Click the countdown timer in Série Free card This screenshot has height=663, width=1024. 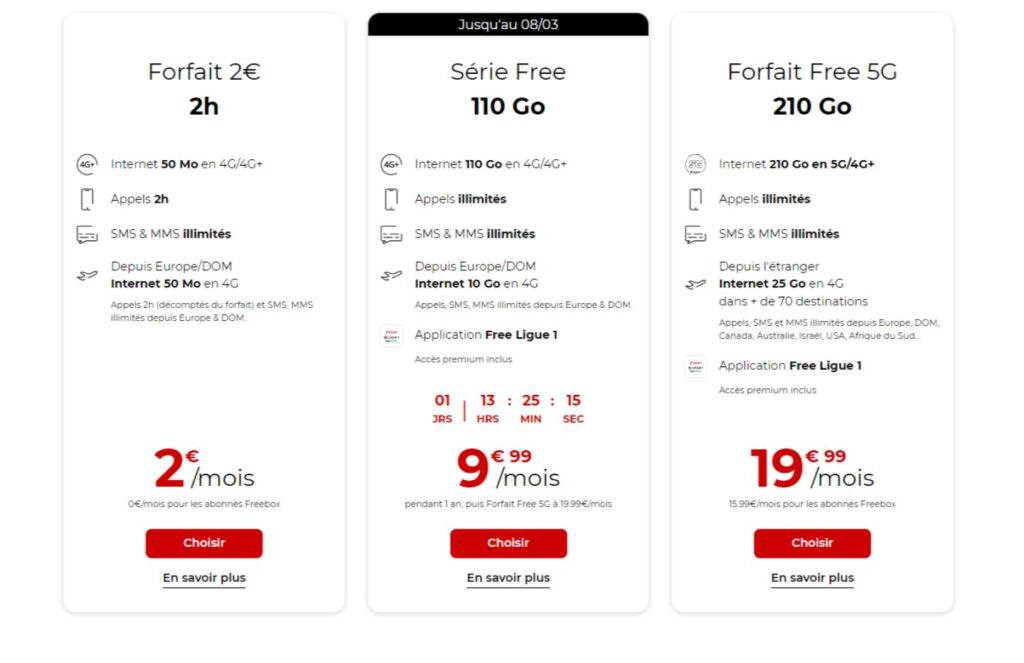click(508, 408)
